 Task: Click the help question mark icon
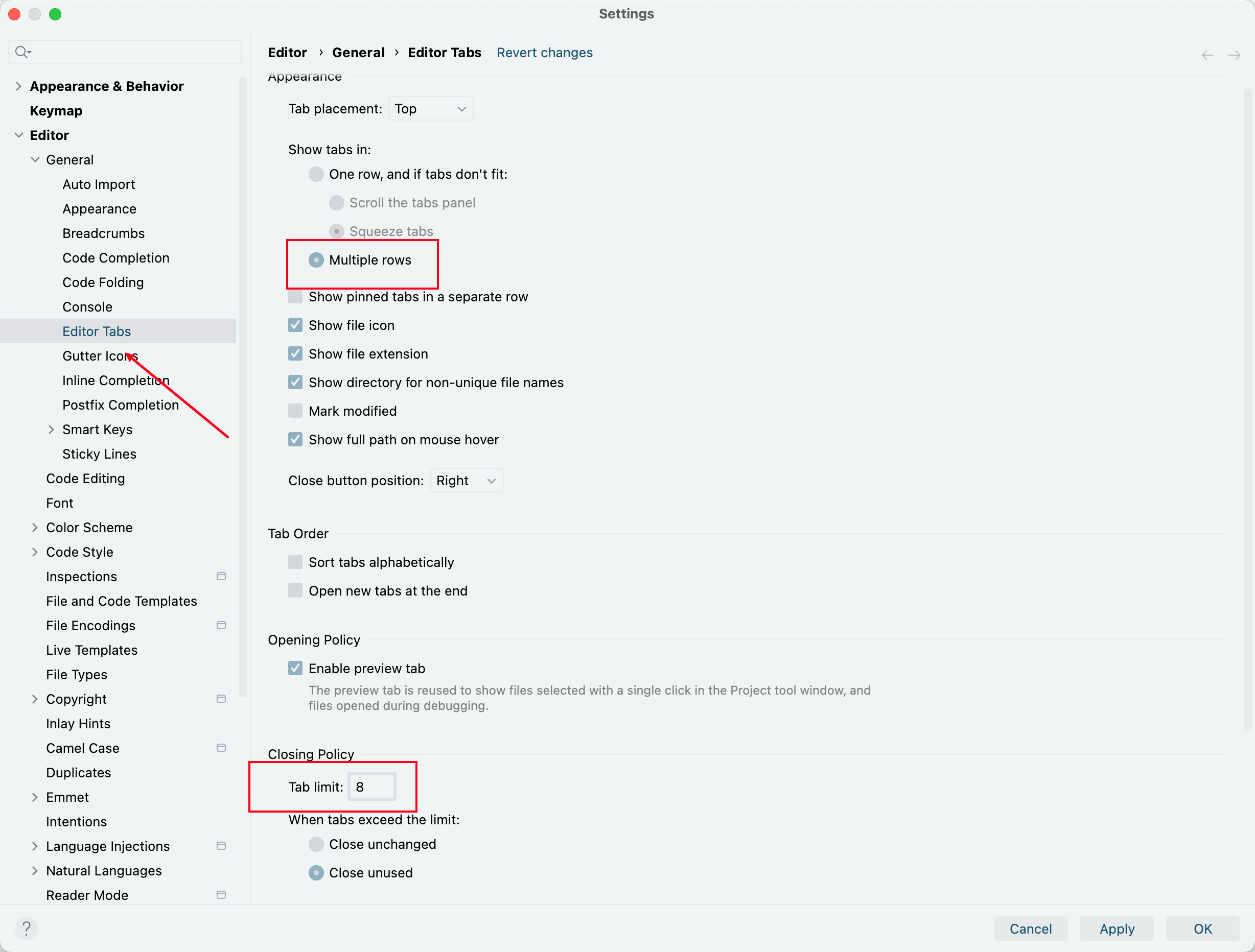click(x=26, y=928)
